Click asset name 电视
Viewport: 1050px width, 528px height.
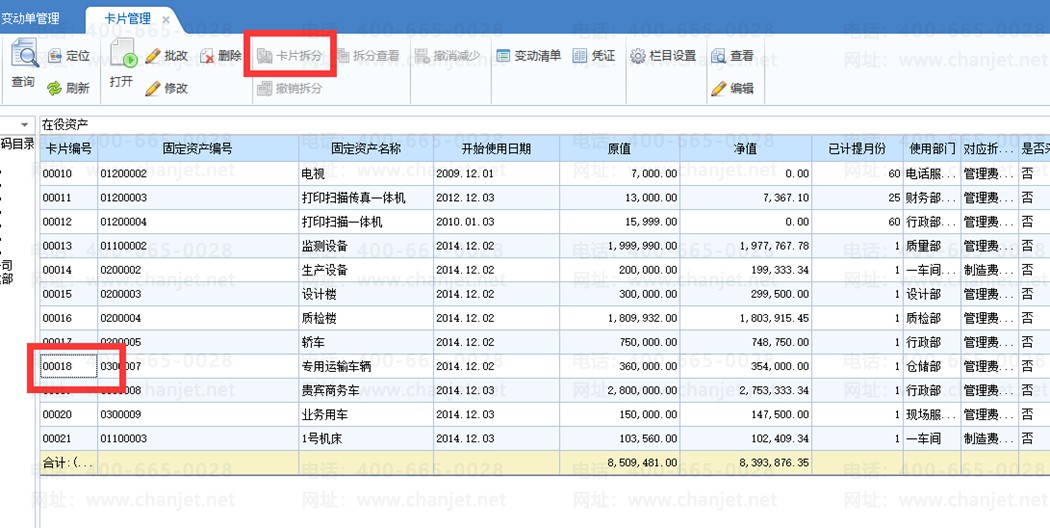313,174
